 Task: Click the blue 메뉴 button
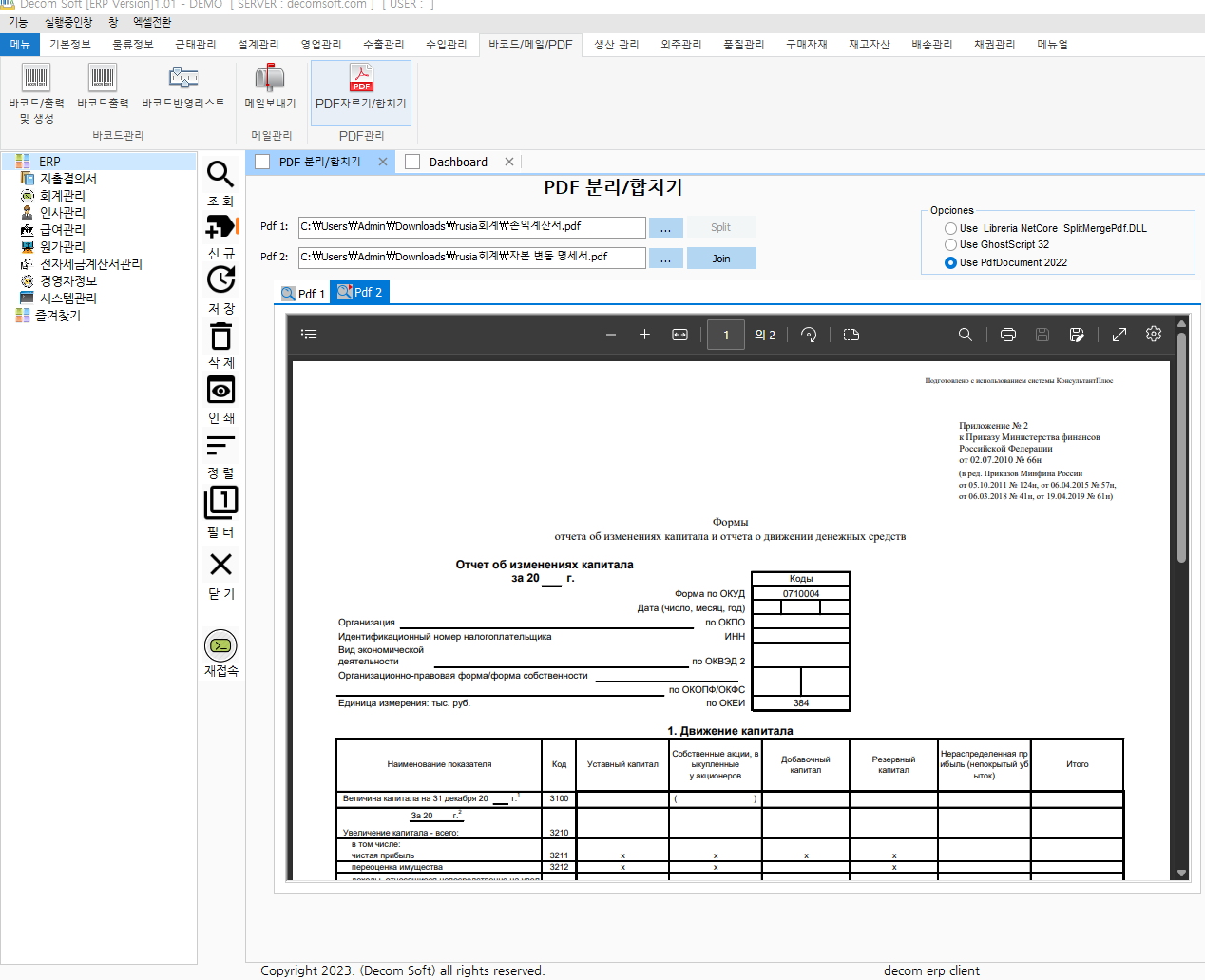[x=20, y=45]
